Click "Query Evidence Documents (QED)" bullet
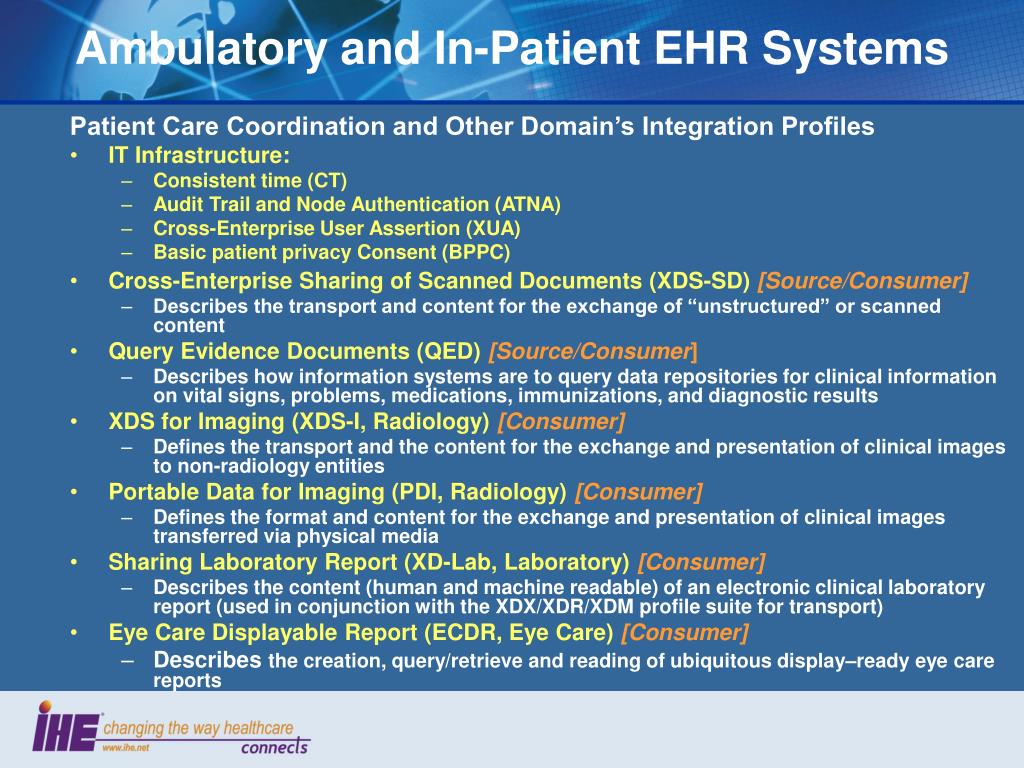This screenshot has height=768, width=1024. (x=295, y=351)
